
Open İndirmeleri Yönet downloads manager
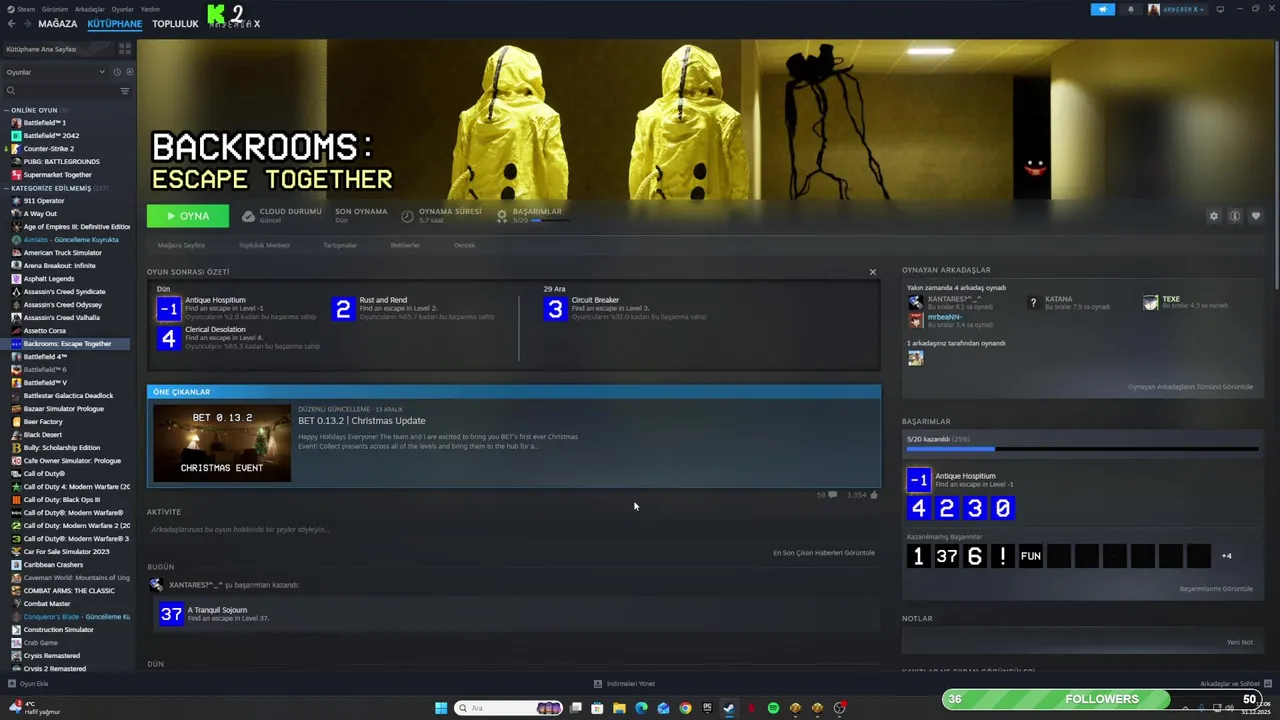[624, 684]
